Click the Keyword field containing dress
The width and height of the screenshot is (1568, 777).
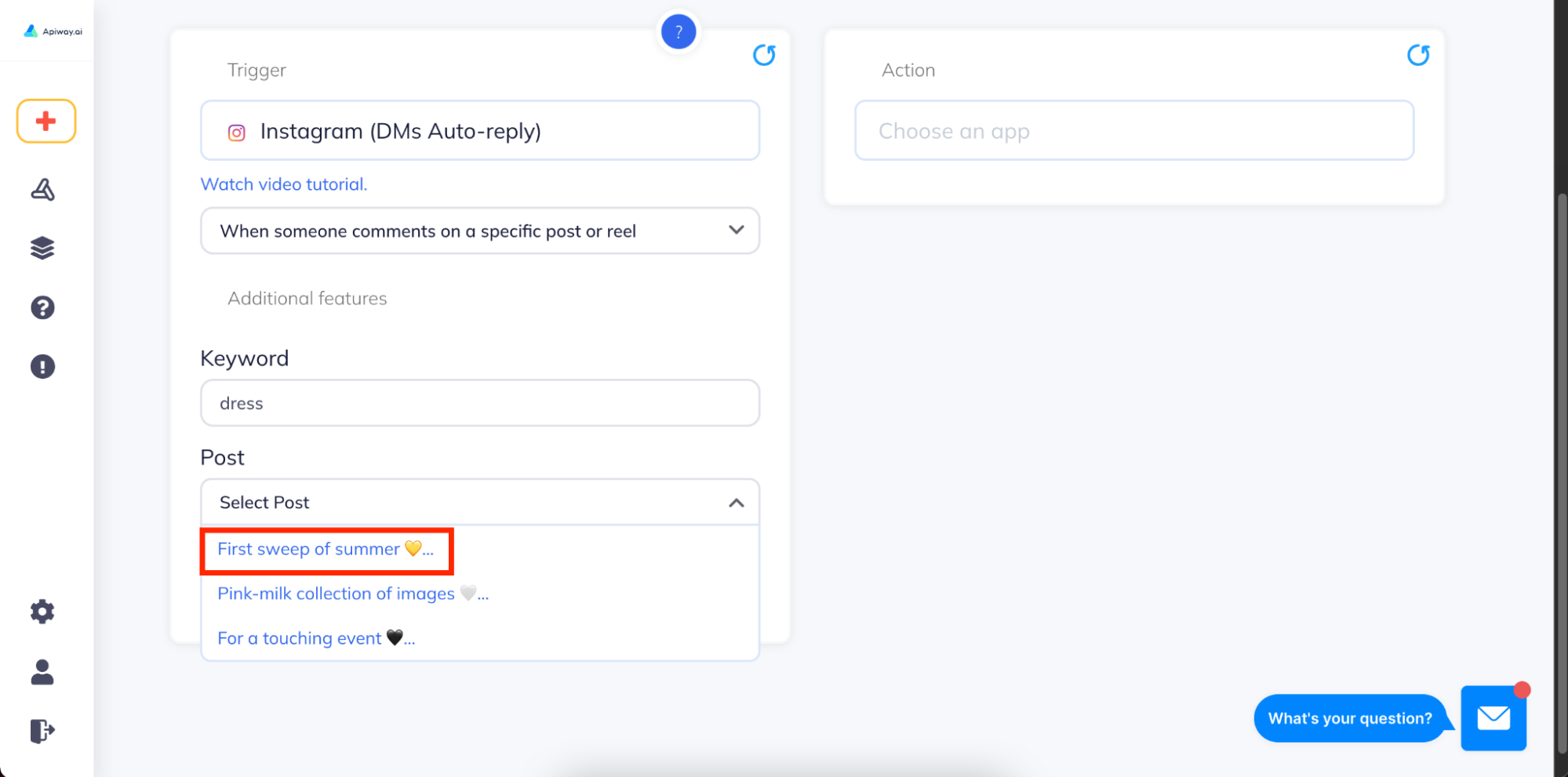[x=480, y=403]
